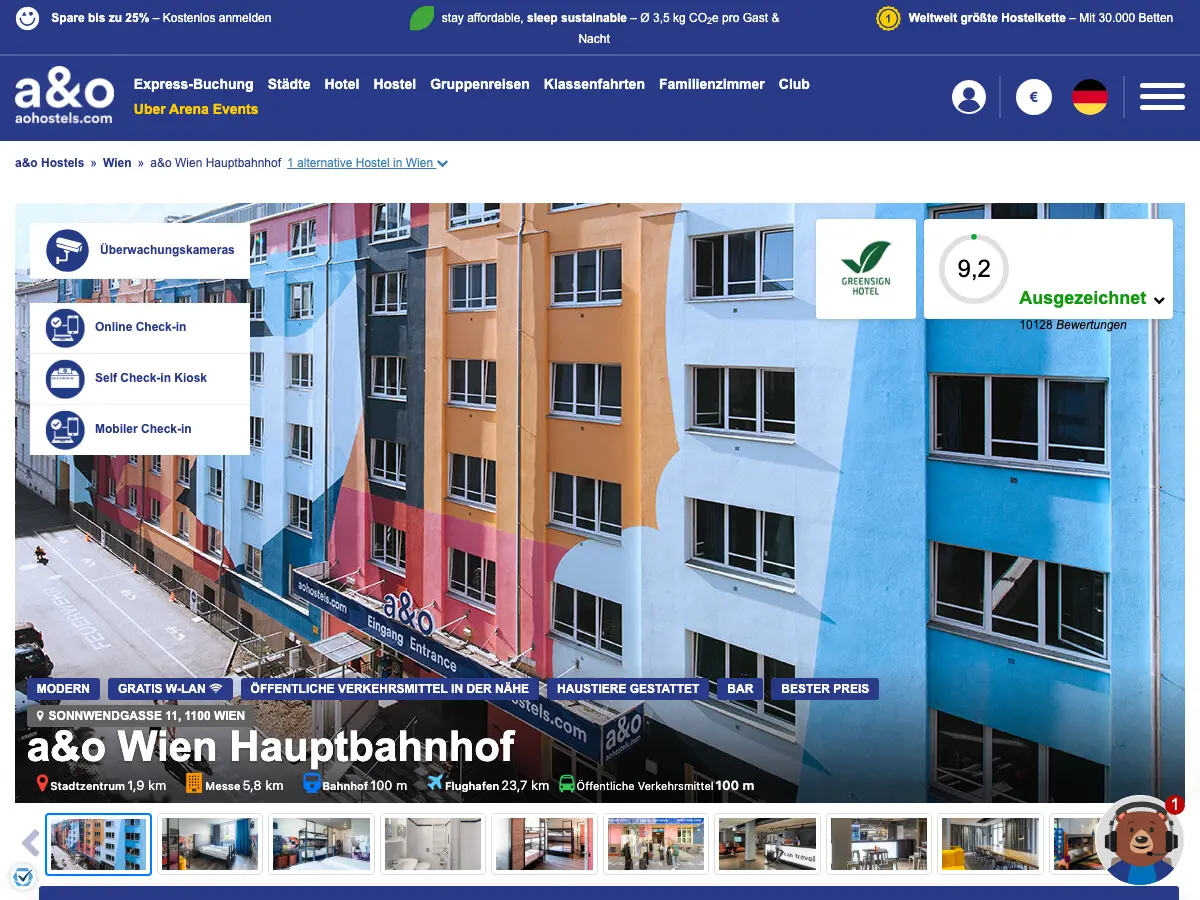Viewport: 1200px width, 900px height.
Task: Show previous gallery images with left arrow
Action: tap(30, 844)
